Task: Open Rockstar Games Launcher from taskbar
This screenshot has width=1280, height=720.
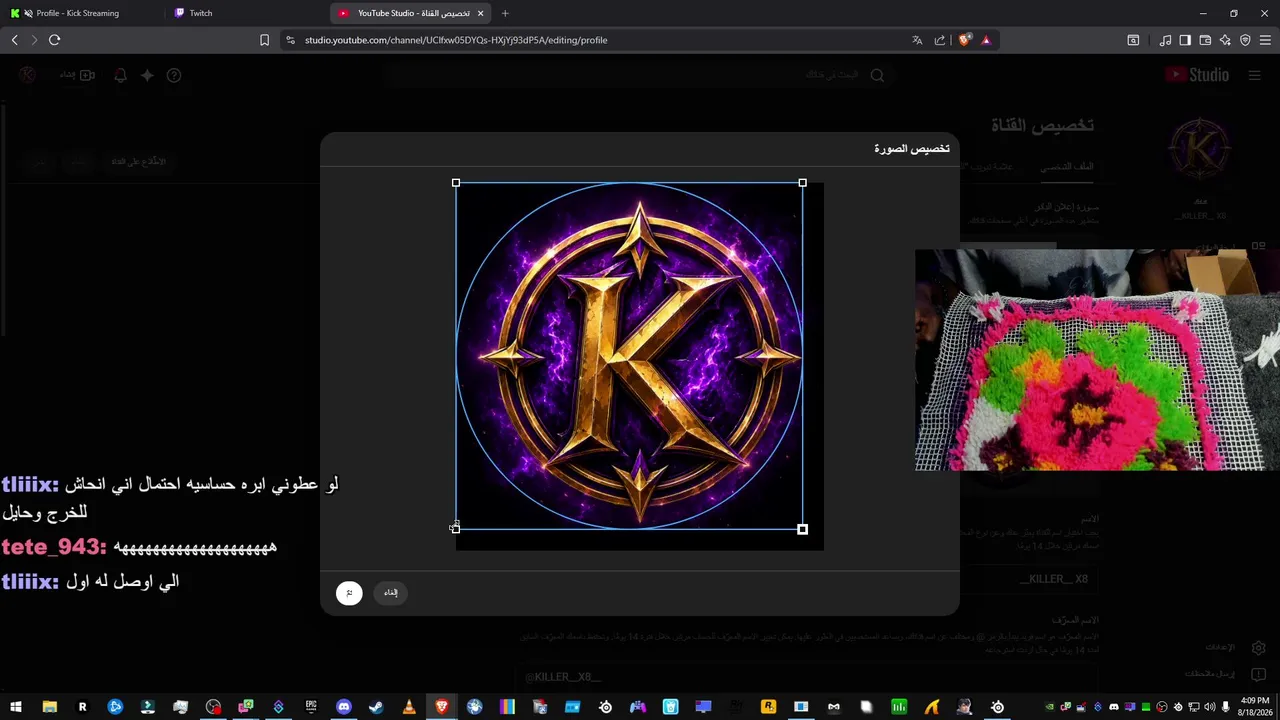Action: pos(768,707)
